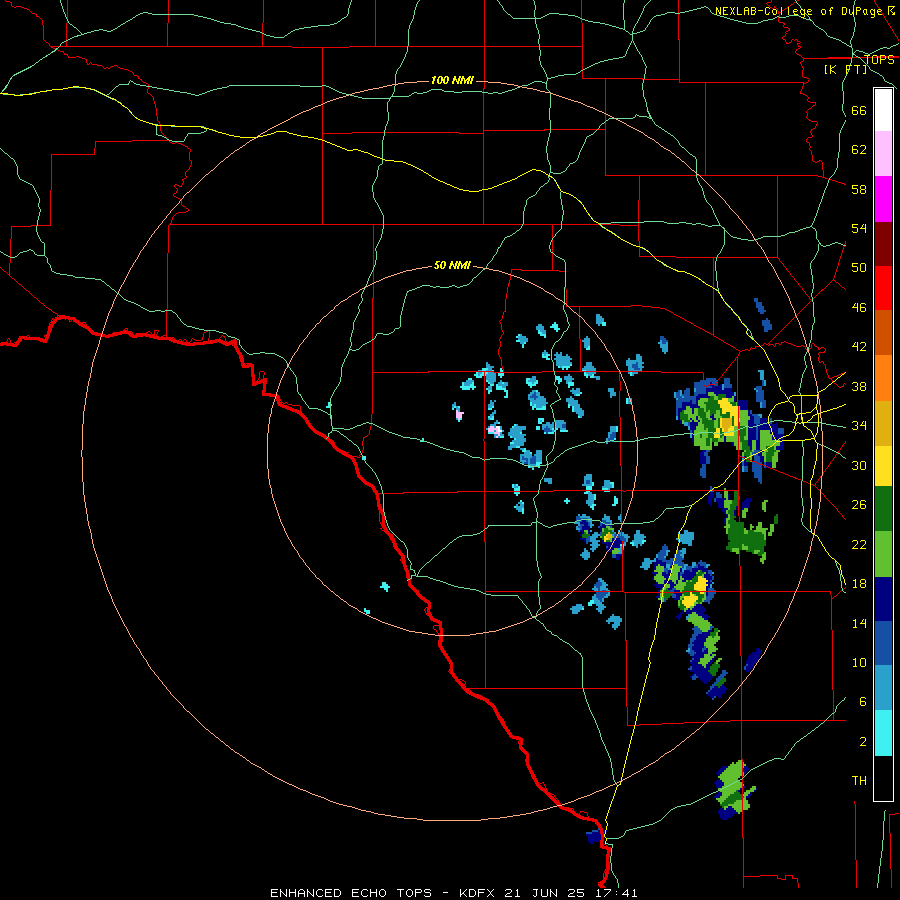900x900 pixels.
Task: Click the legend value 34
Action: tap(859, 426)
